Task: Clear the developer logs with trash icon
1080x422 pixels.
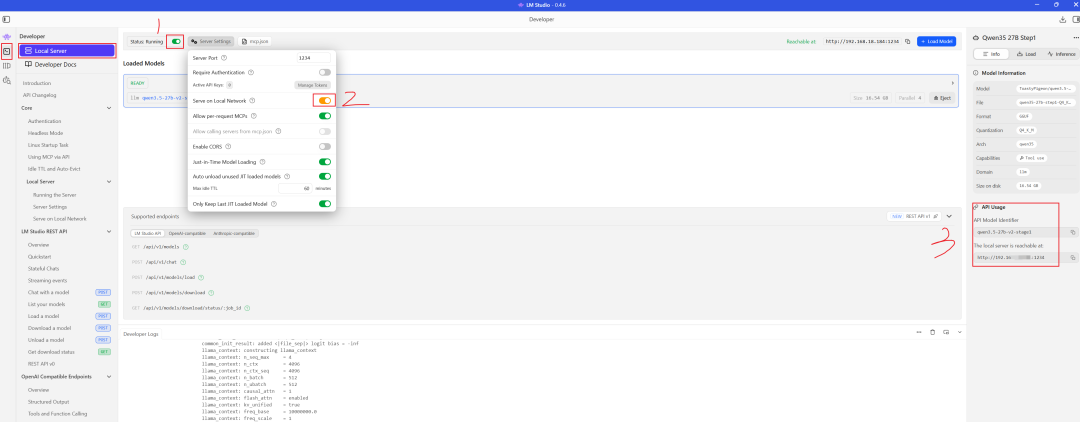Action: coord(932,332)
